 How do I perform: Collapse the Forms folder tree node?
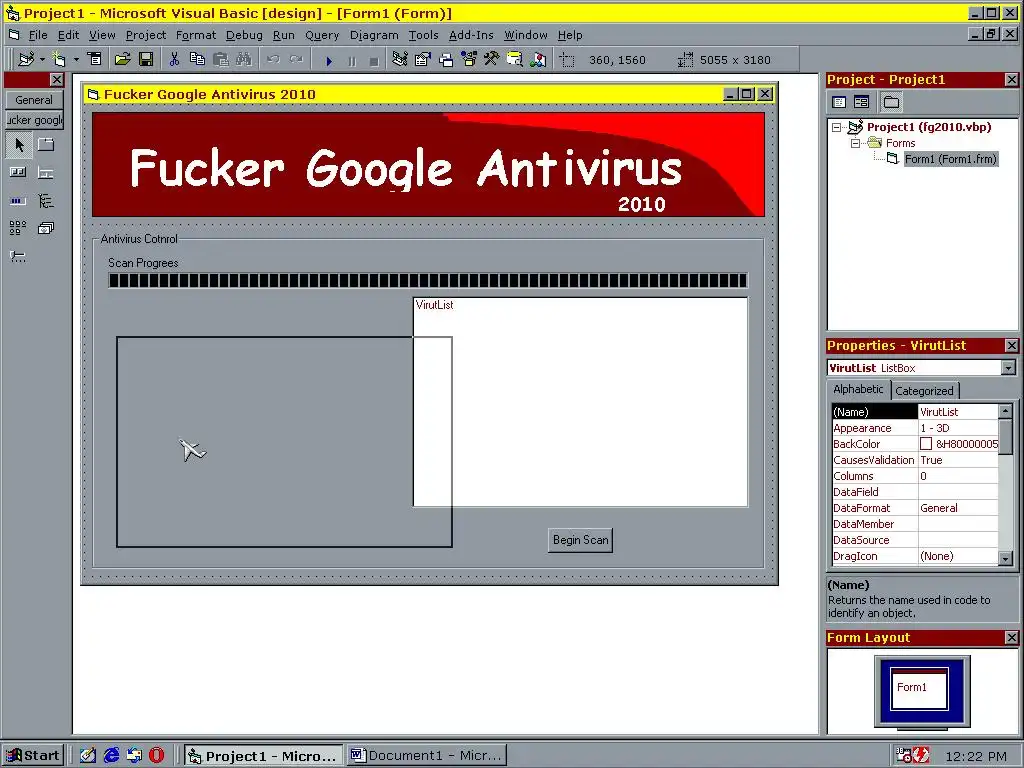[x=856, y=143]
